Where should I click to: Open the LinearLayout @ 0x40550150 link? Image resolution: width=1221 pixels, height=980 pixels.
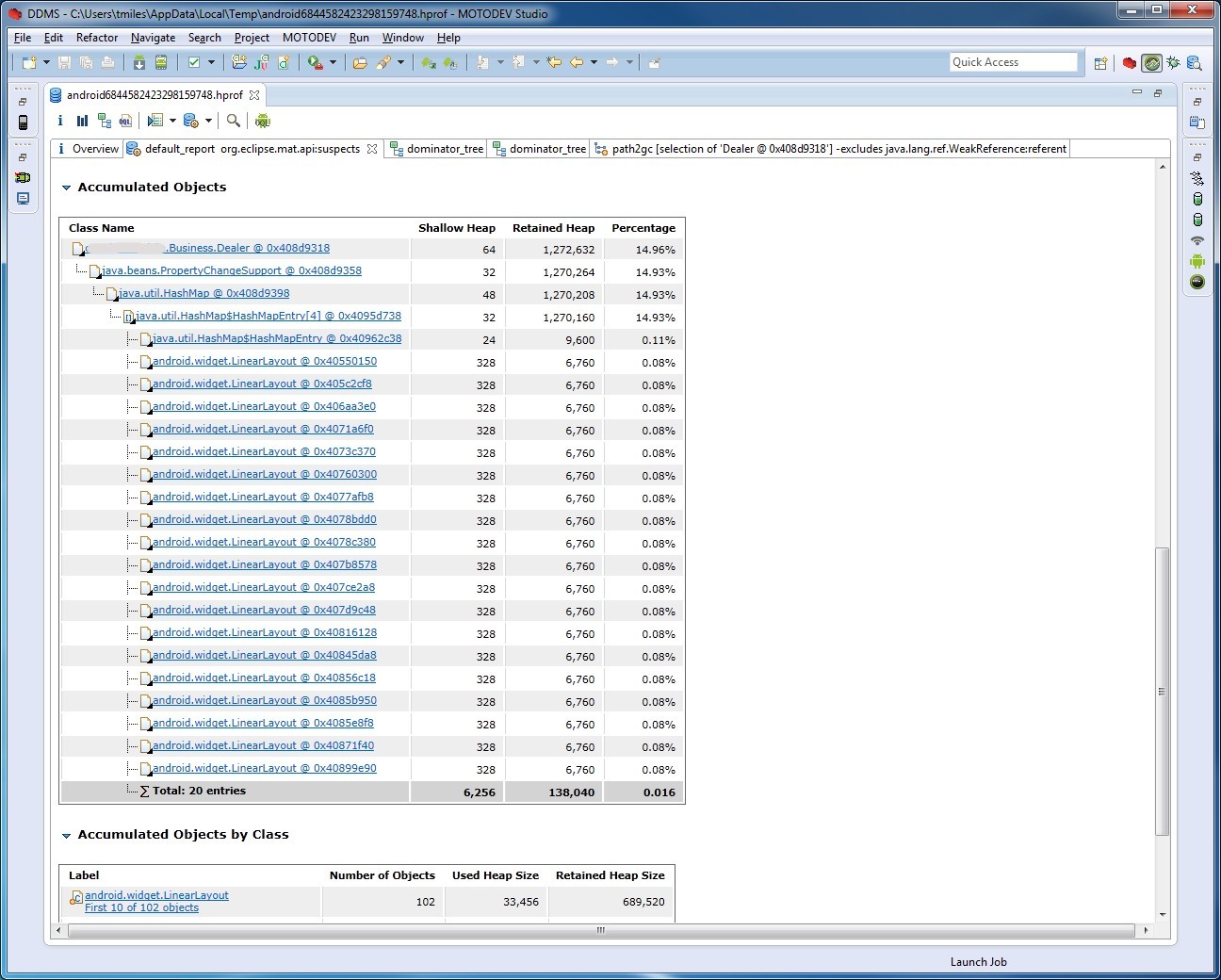pos(265,362)
